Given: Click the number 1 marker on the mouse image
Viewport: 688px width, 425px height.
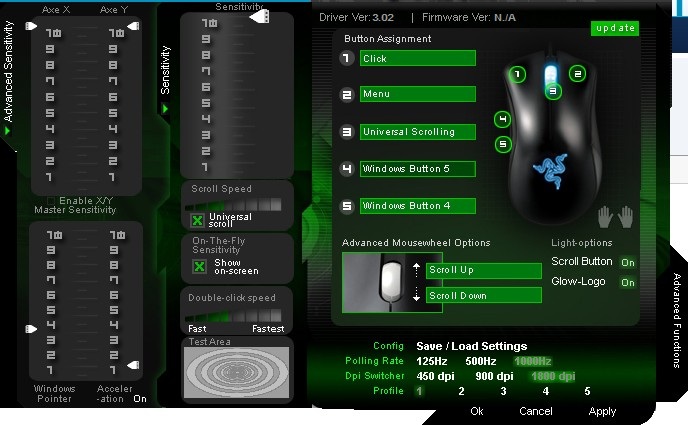Looking at the screenshot, I should pyautogui.click(x=517, y=74).
